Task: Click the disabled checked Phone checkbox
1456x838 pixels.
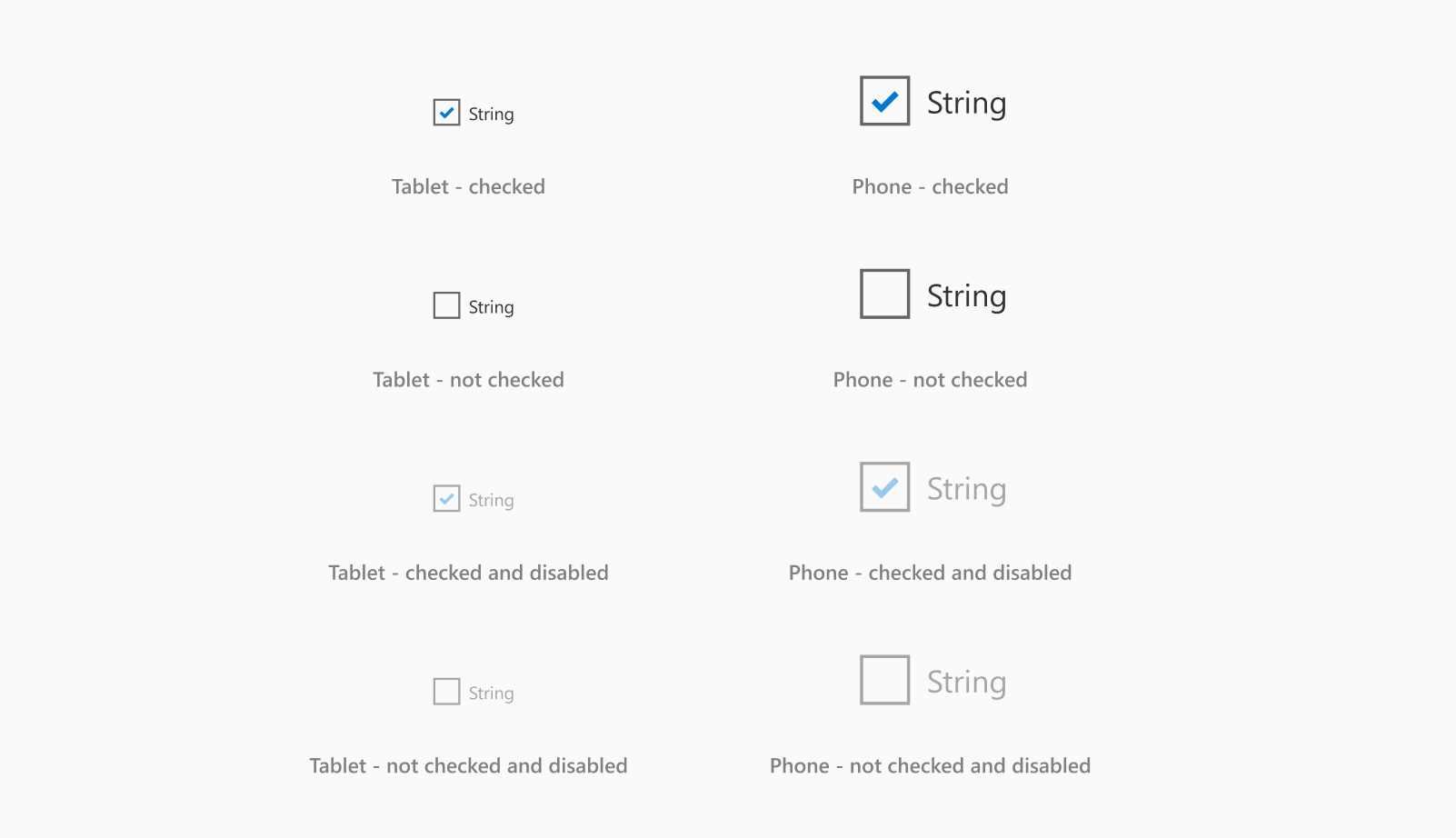Action: [884, 487]
